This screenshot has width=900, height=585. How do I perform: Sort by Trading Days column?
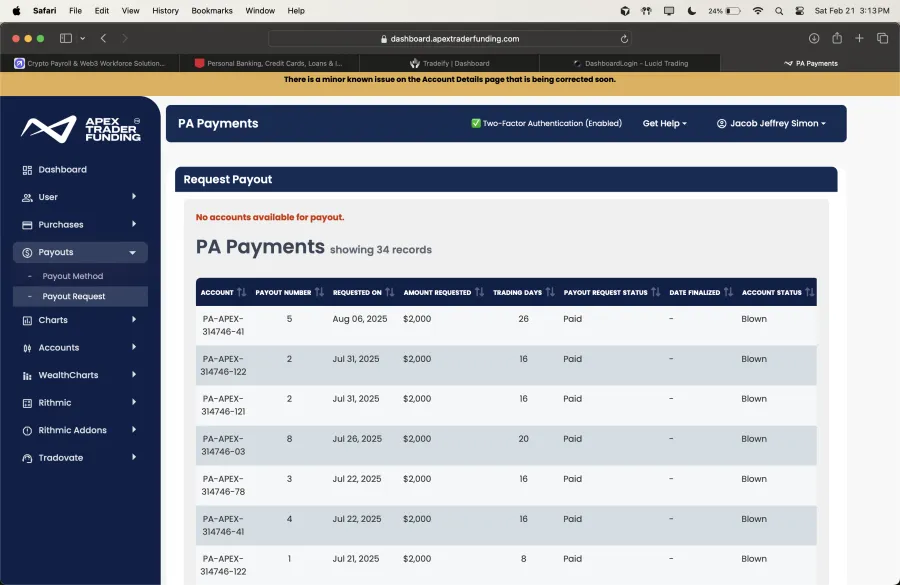pos(550,292)
